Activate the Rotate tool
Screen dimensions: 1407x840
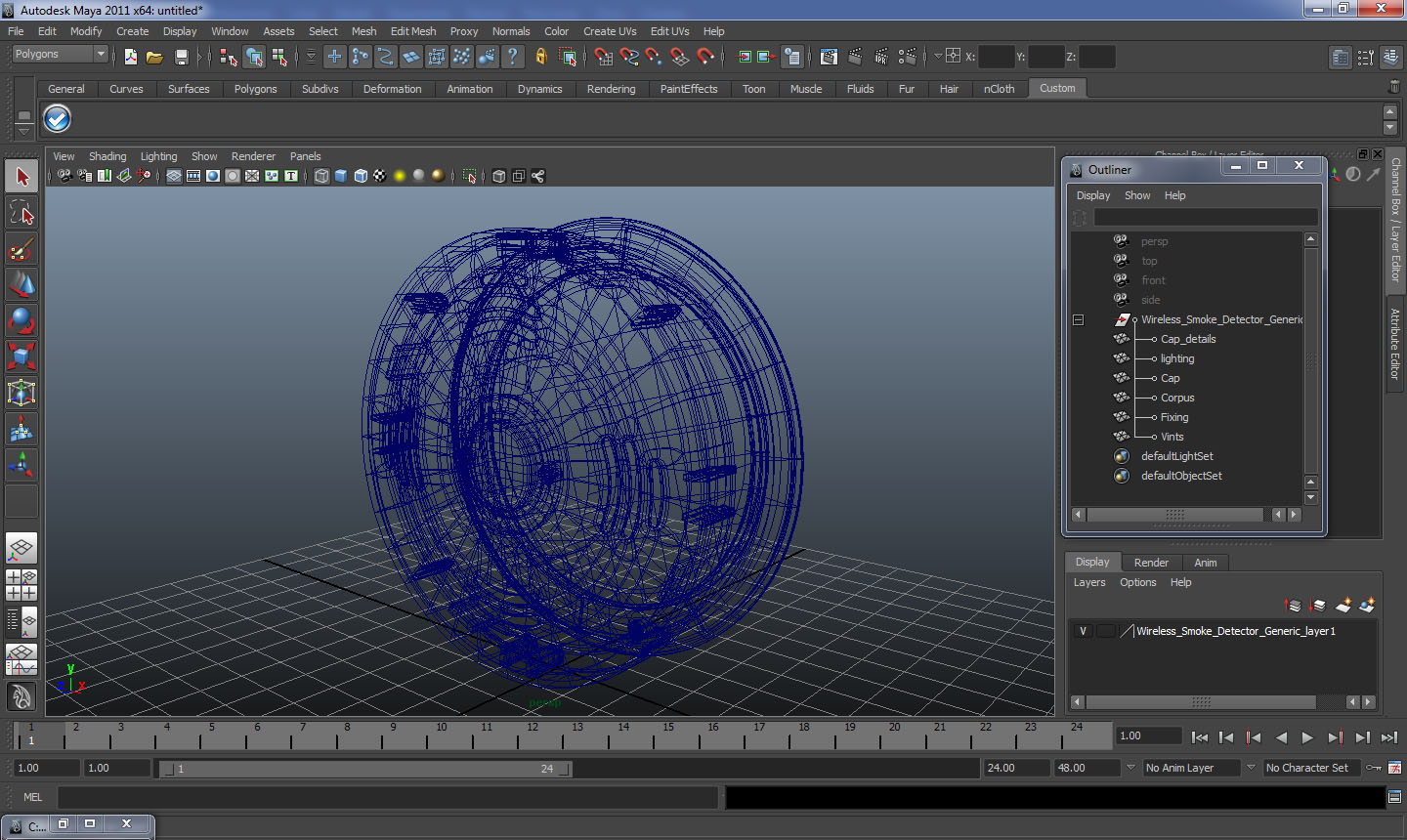point(21,320)
